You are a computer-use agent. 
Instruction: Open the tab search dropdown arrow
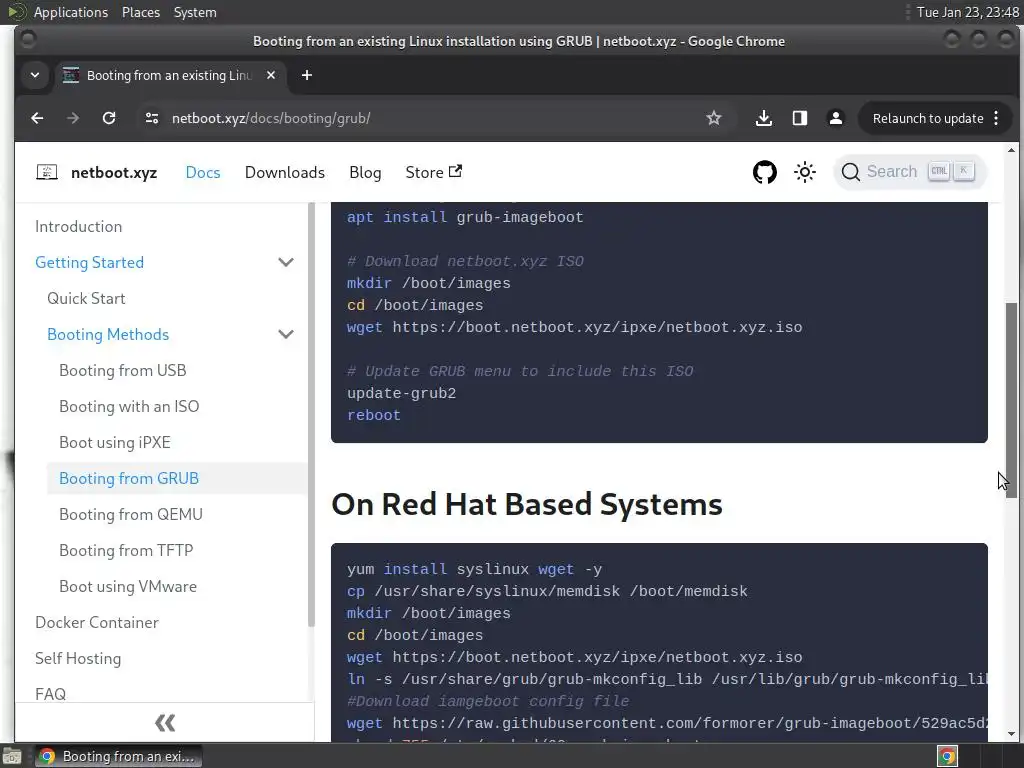coord(35,75)
